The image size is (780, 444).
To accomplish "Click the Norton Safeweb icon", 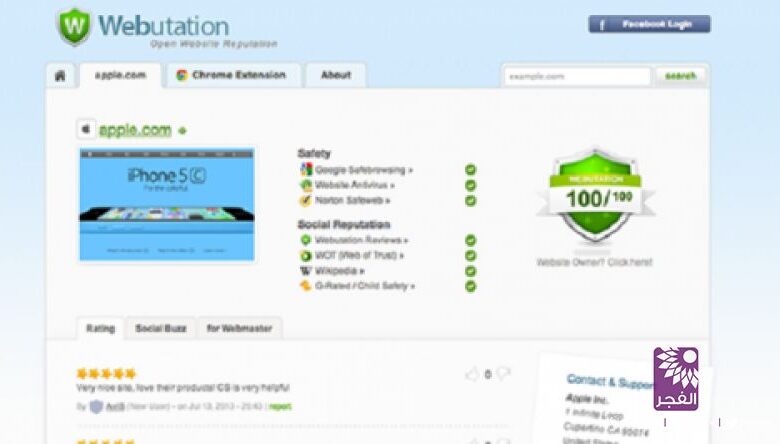I will coord(306,200).
